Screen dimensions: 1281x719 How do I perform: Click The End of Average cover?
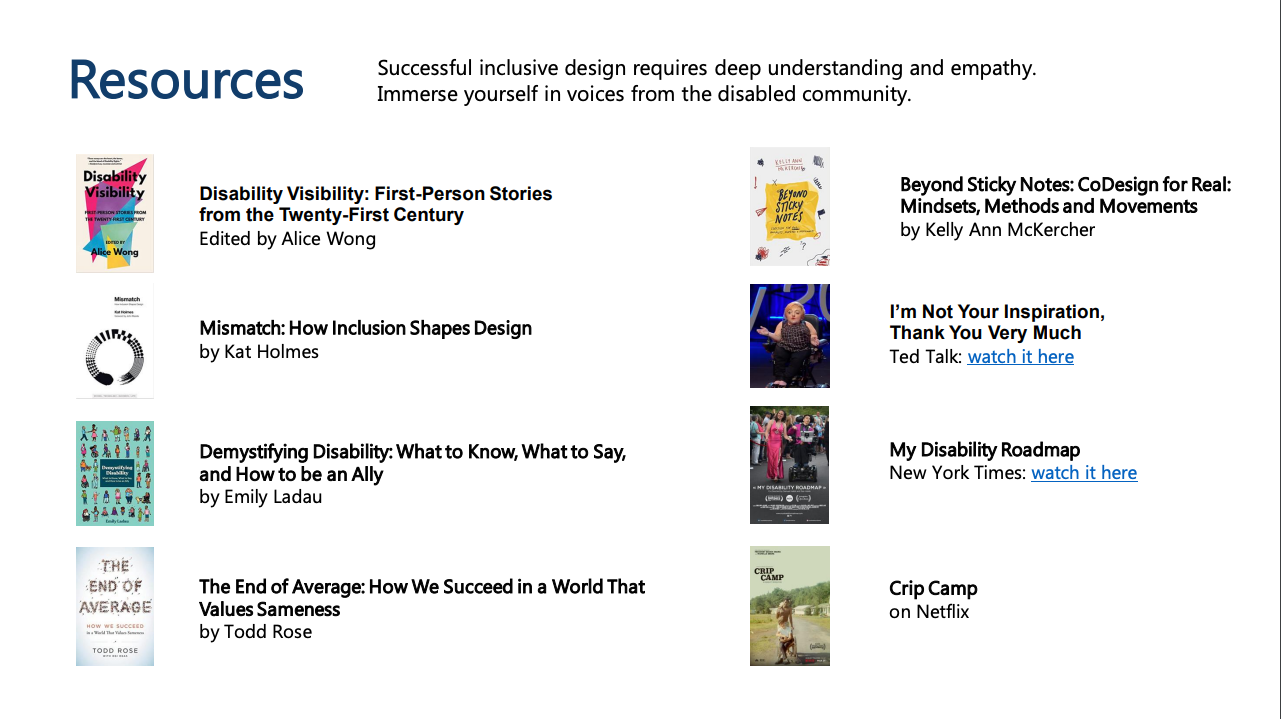pos(115,606)
